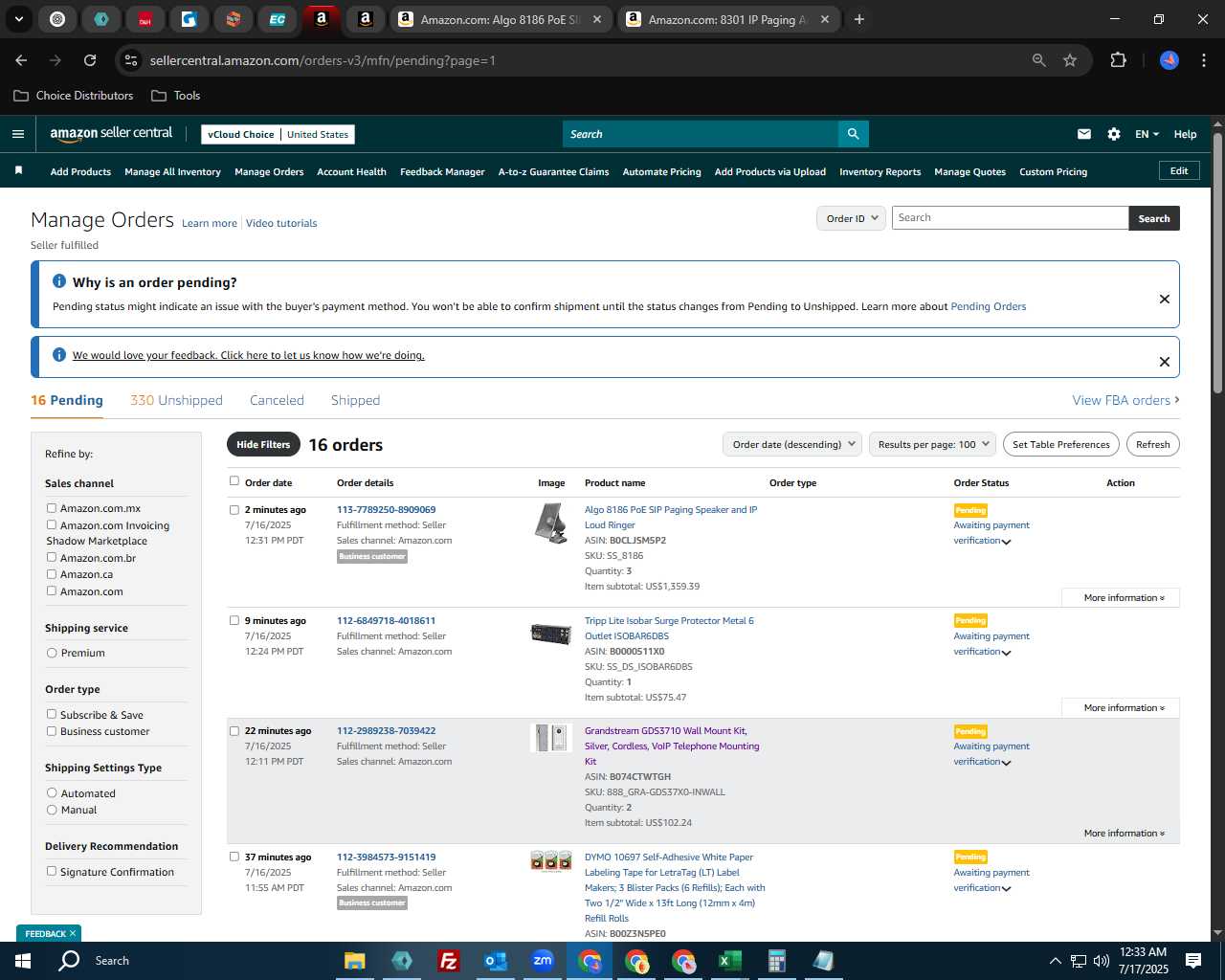Open the View FBA orders link
This screenshot has width=1225, height=980.
pyautogui.click(x=1125, y=401)
